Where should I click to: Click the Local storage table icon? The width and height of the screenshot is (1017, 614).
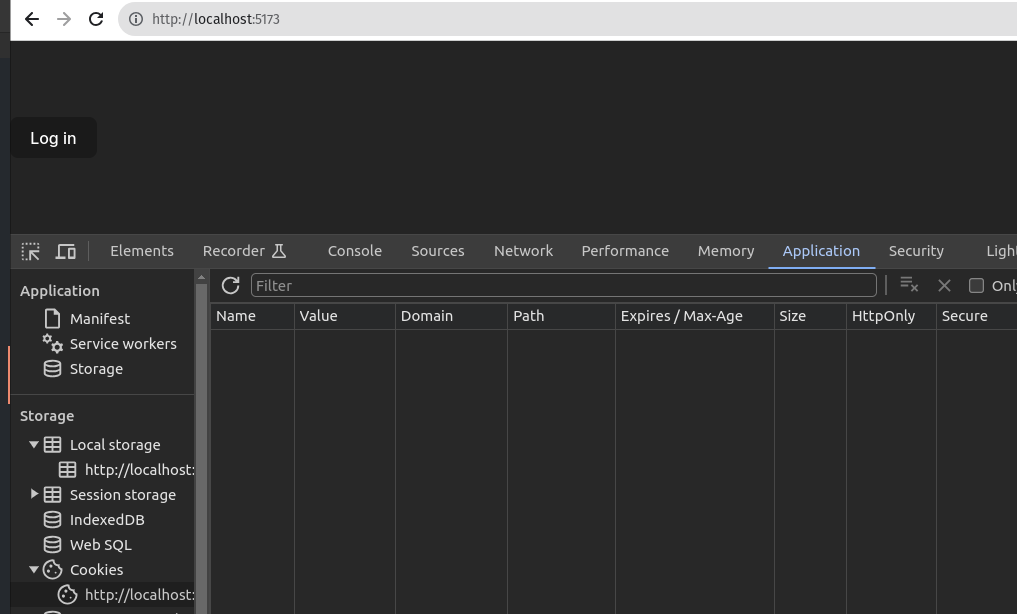tap(53, 445)
